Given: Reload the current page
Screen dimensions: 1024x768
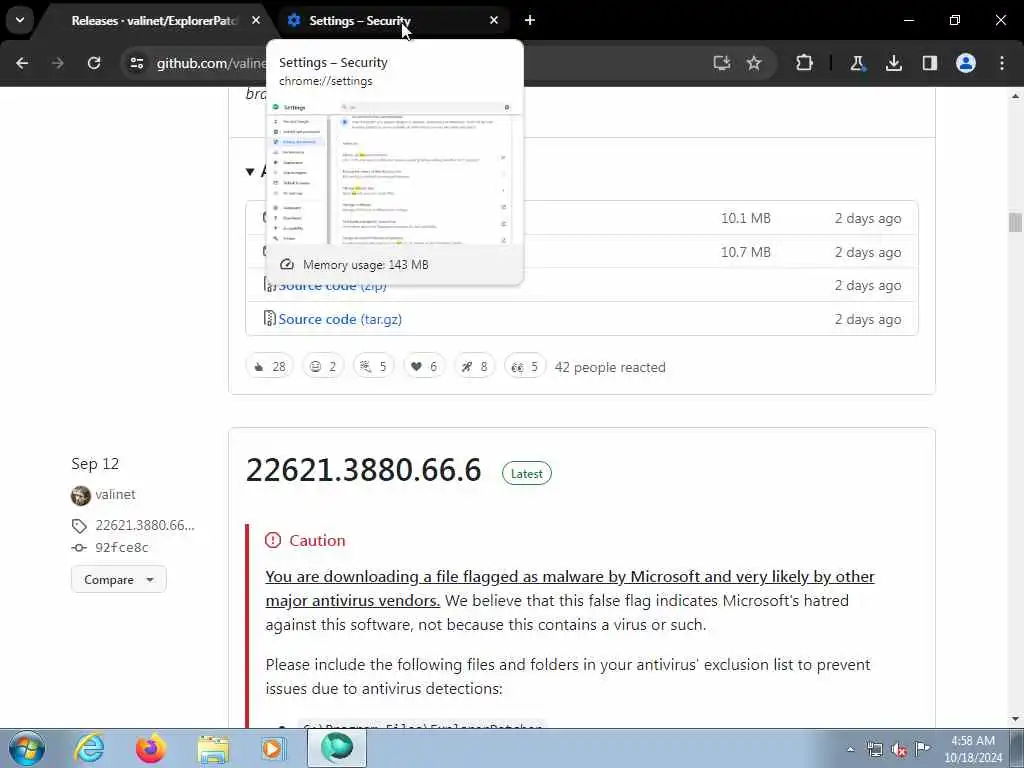Looking at the screenshot, I should 94,63.
